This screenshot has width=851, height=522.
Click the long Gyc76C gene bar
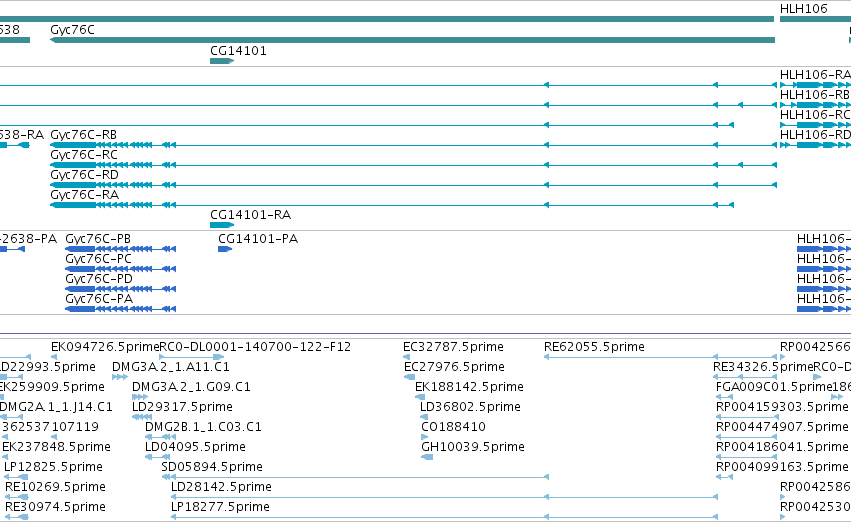[x=412, y=40]
